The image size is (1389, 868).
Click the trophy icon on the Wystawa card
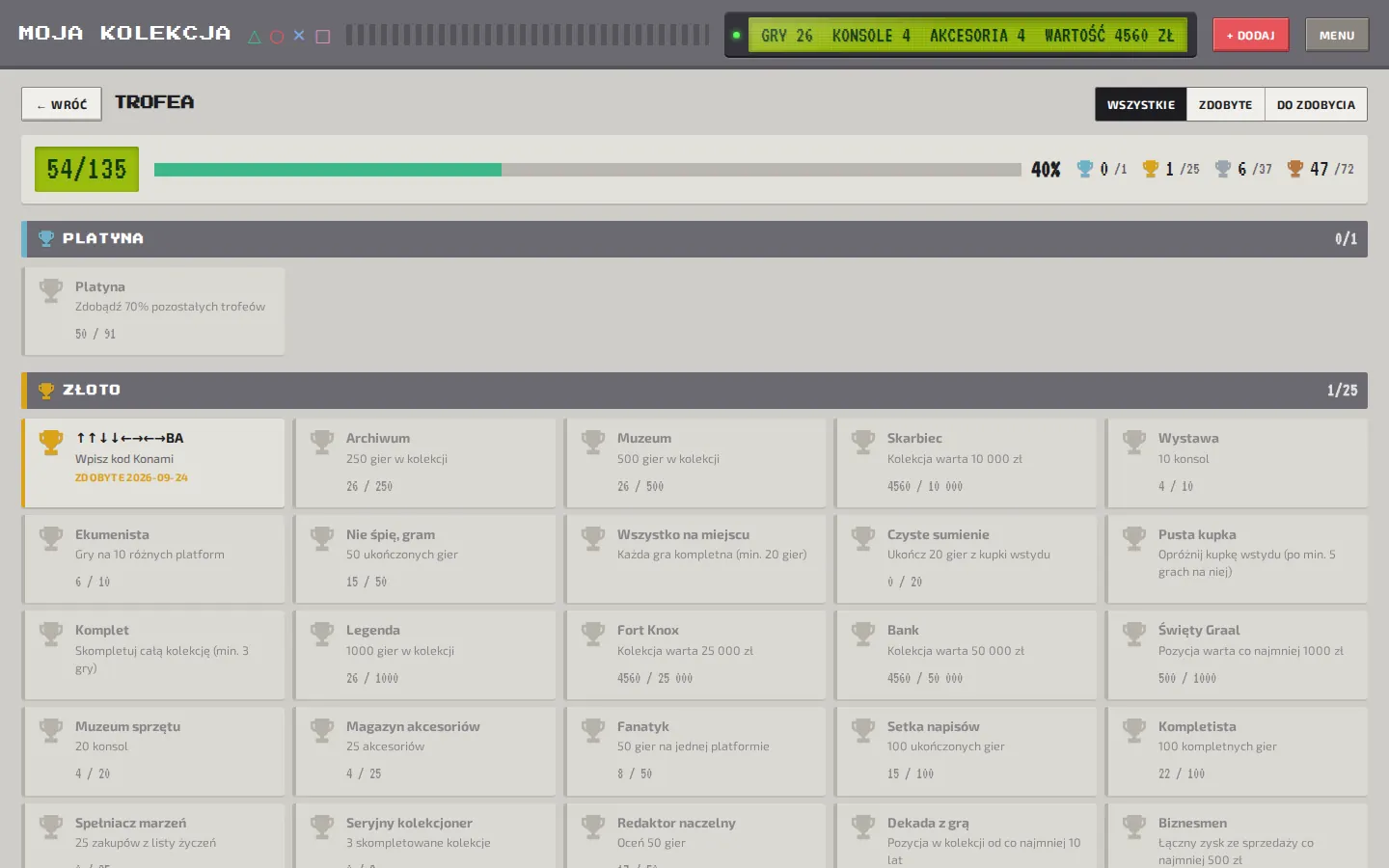tap(1134, 442)
